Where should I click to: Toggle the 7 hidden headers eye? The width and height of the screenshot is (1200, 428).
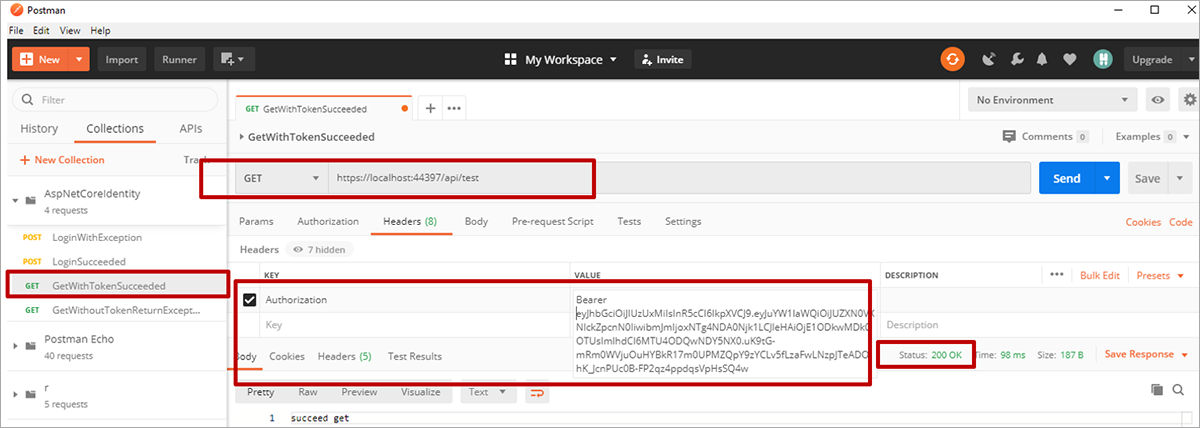299,248
